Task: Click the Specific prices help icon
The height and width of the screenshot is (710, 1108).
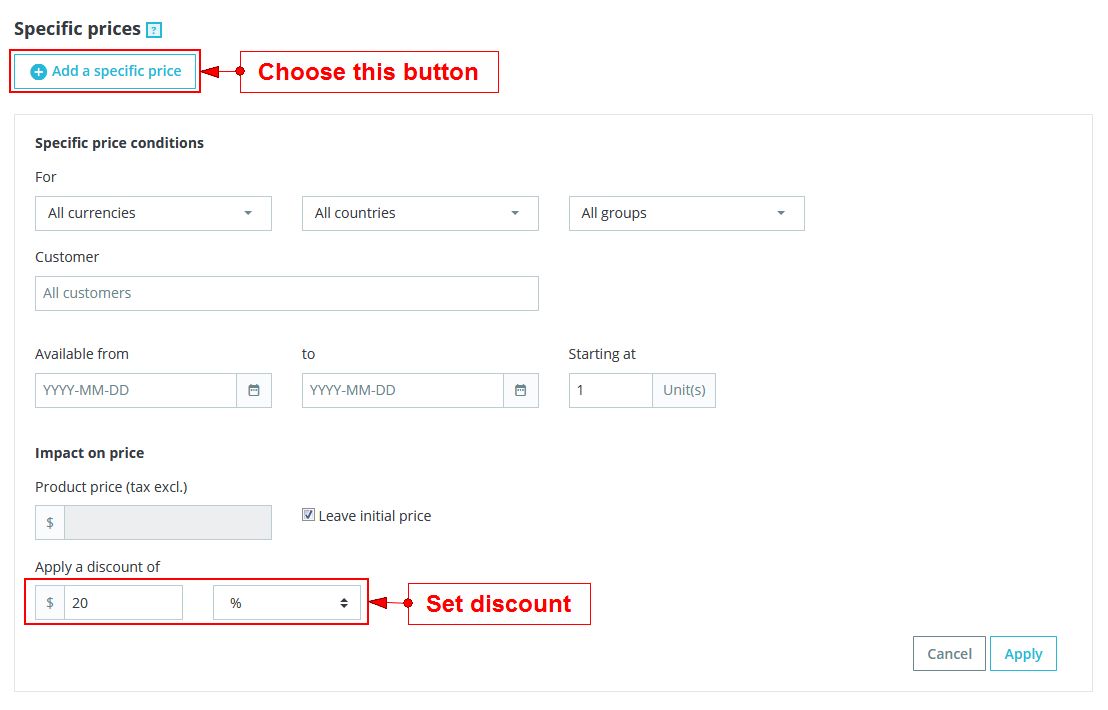Action: click(154, 30)
